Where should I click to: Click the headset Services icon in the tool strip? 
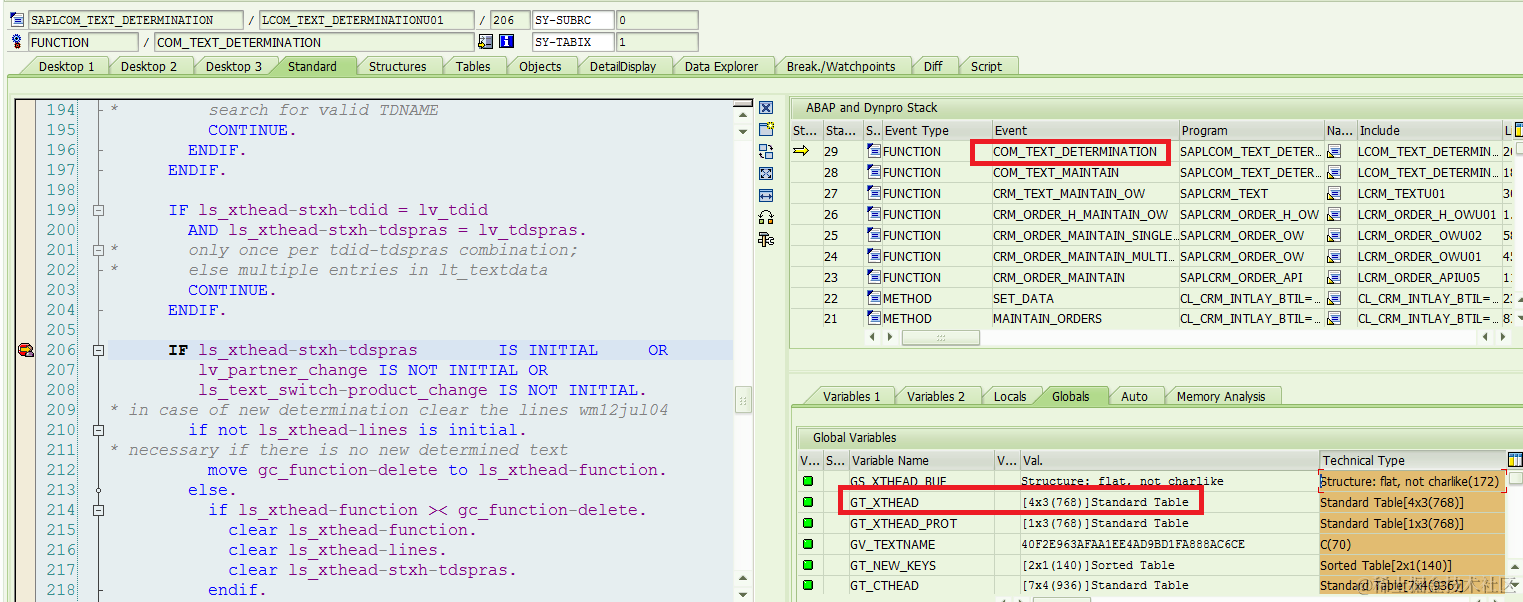(x=766, y=218)
